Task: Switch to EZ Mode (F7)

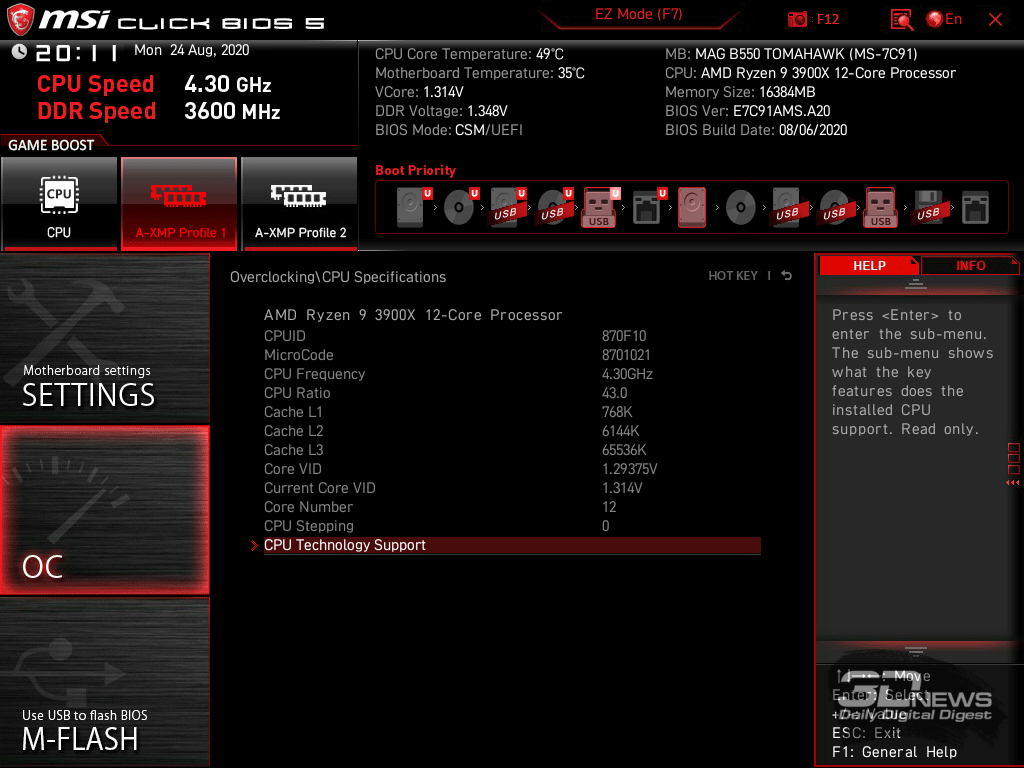Action: point(638,15)
